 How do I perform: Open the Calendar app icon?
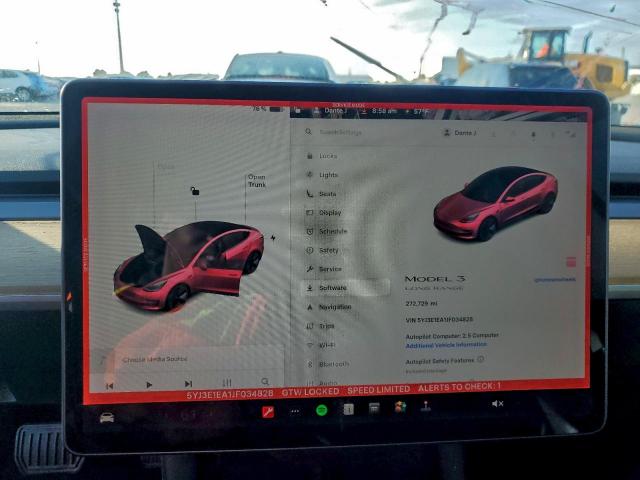(x=374, y=408)
